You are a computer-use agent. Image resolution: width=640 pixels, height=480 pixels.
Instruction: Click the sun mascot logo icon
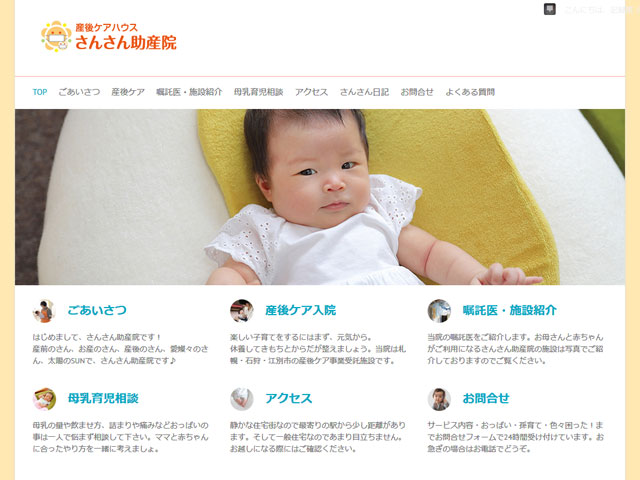point(56,36)
